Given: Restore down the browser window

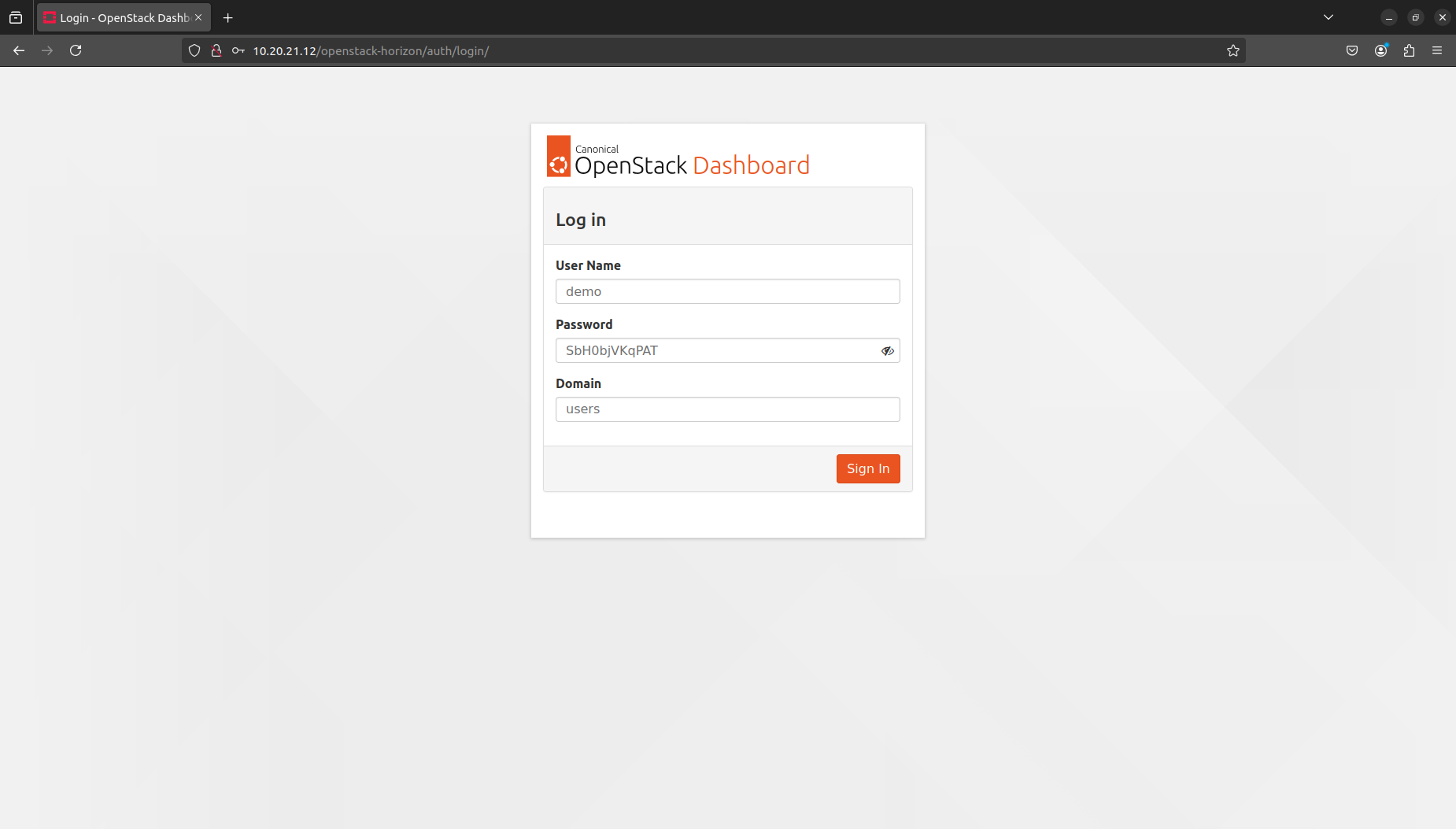Looking at the screenshot, I should pyautogui.click(x=1416, y=17).
